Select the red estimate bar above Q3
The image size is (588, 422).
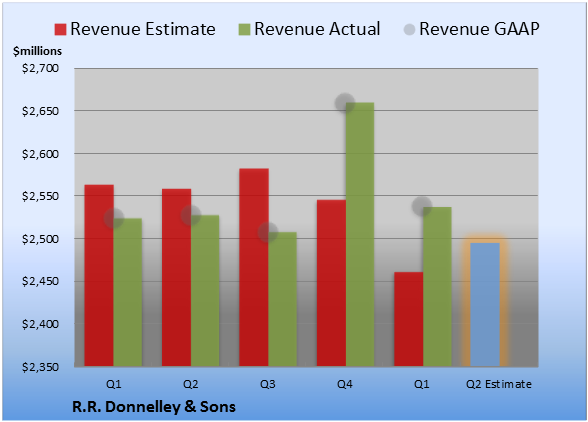coord(254,267)
